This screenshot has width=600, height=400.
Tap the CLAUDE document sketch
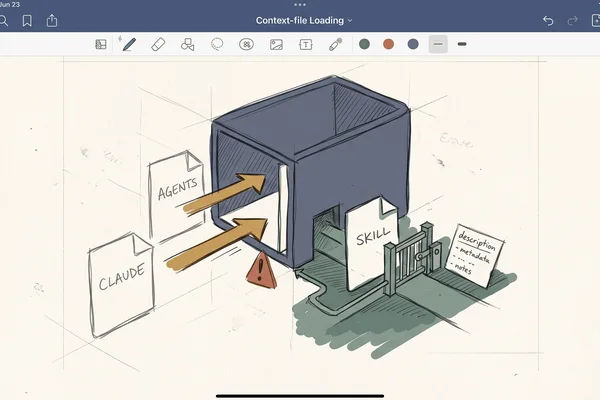(121, 285)
